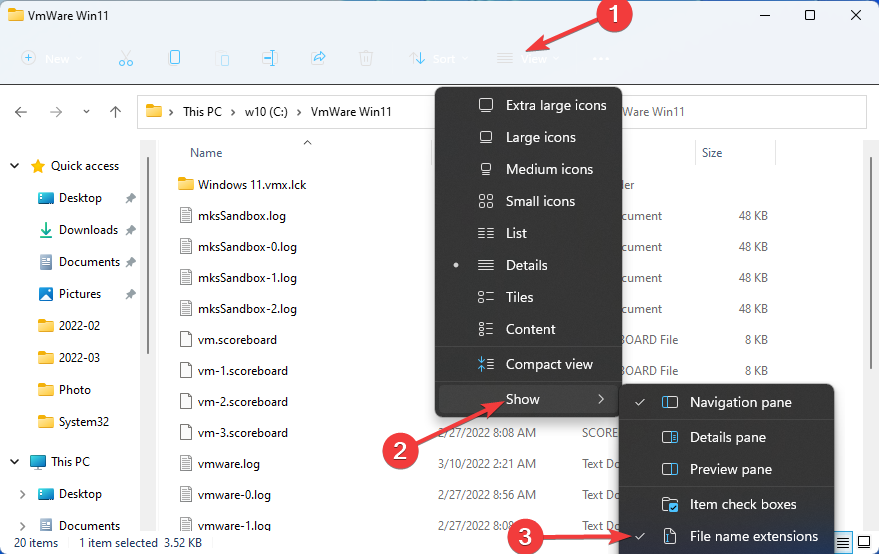Viewport: 879px width, 554px height.
Task: Select mksSandbox-0.log file
Action: tap(247, 247)
